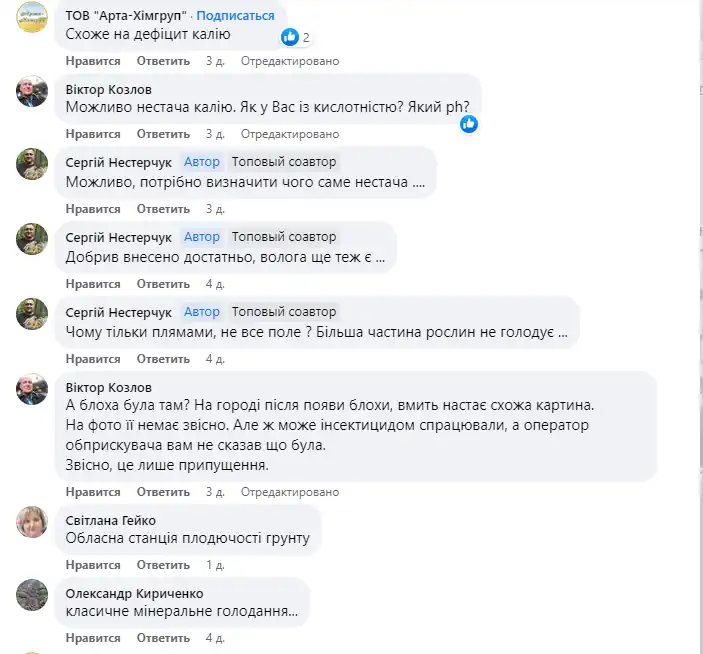
Task: Reply to Віктор Козлов's ph question
Action: 156,134
